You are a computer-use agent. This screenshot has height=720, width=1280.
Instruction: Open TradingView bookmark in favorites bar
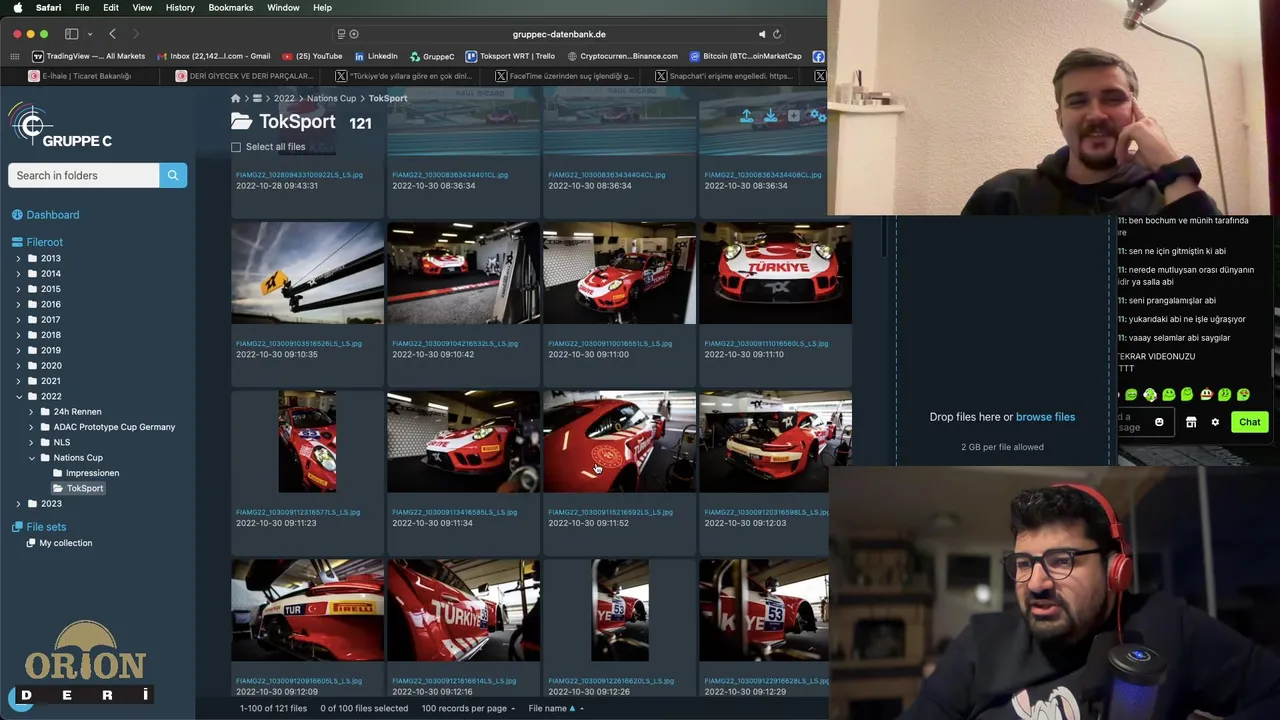(x=88, y=56)
